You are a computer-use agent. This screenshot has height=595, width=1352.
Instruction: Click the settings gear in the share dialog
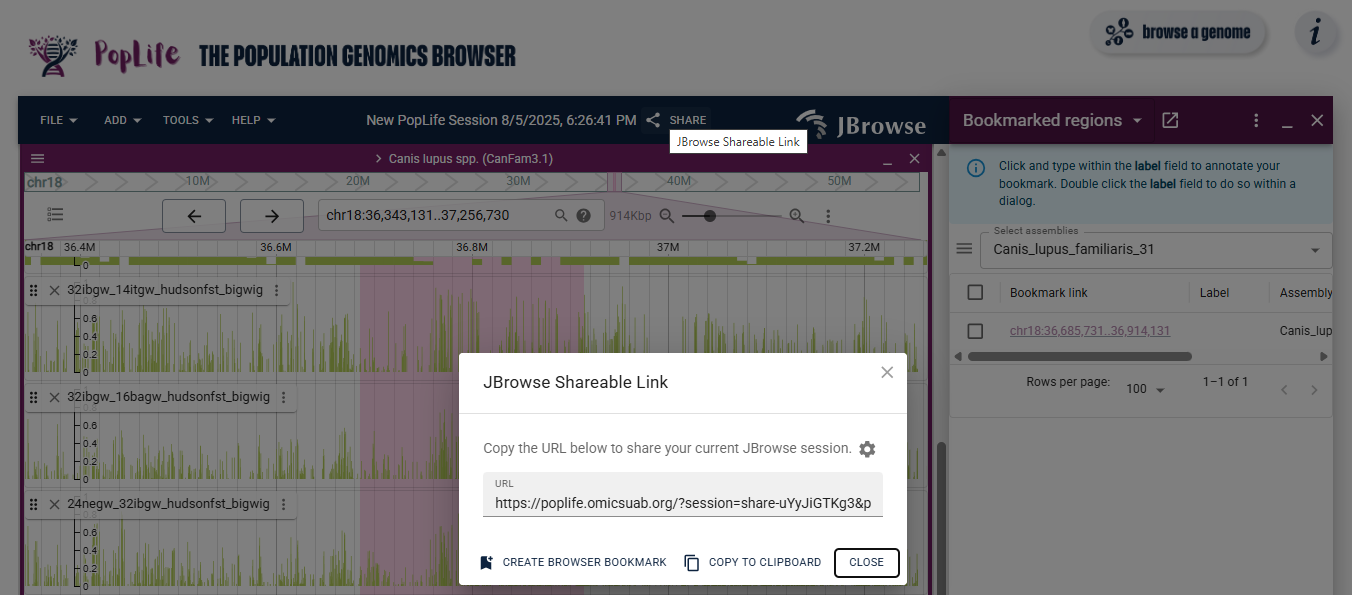coord(867,449)
